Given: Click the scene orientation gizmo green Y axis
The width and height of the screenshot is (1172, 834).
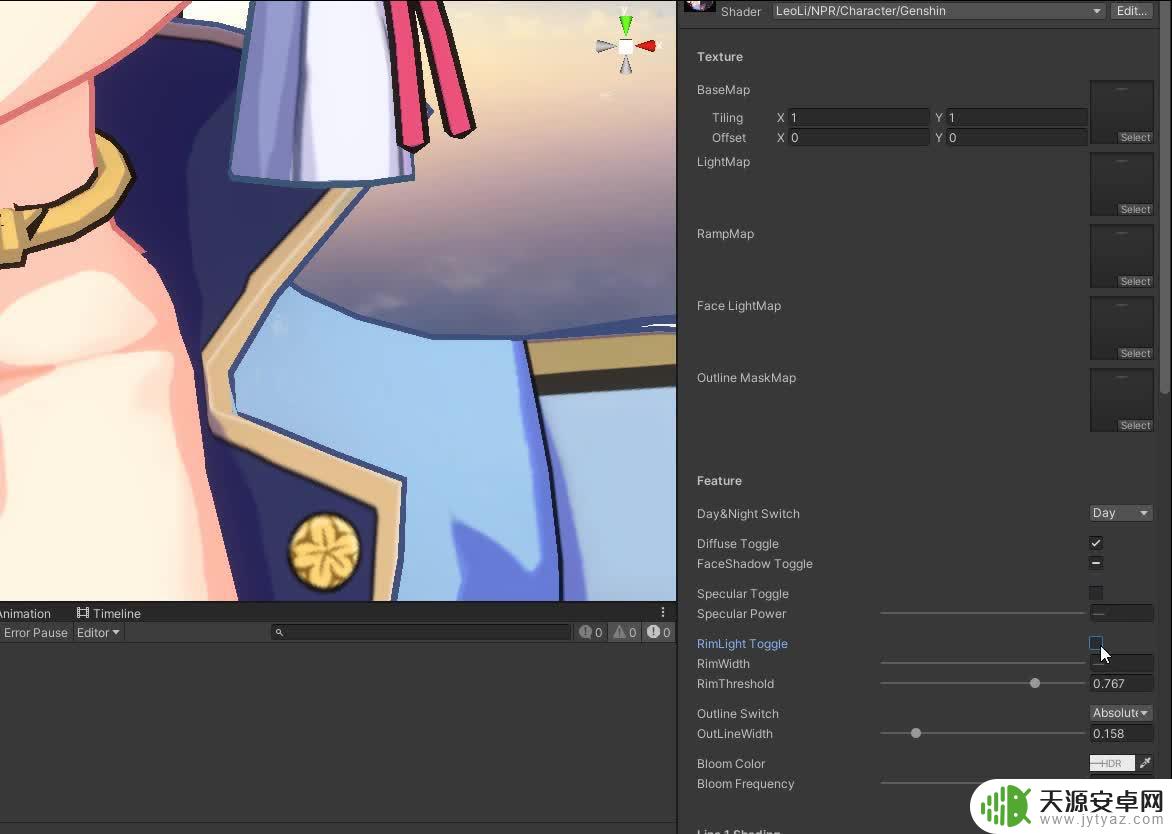Looking at the screenshot, I should [x=626, y=25].
